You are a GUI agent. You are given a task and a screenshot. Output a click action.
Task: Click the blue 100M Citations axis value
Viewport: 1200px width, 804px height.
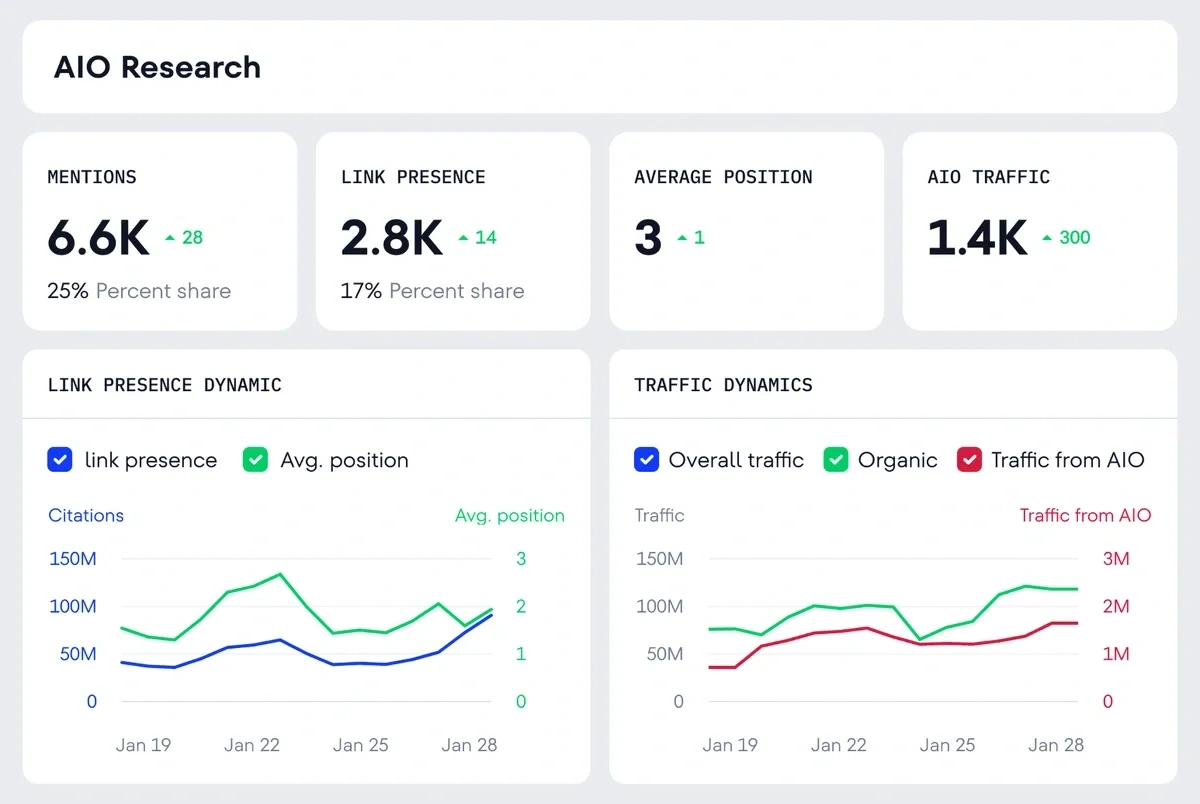[73, 607]
